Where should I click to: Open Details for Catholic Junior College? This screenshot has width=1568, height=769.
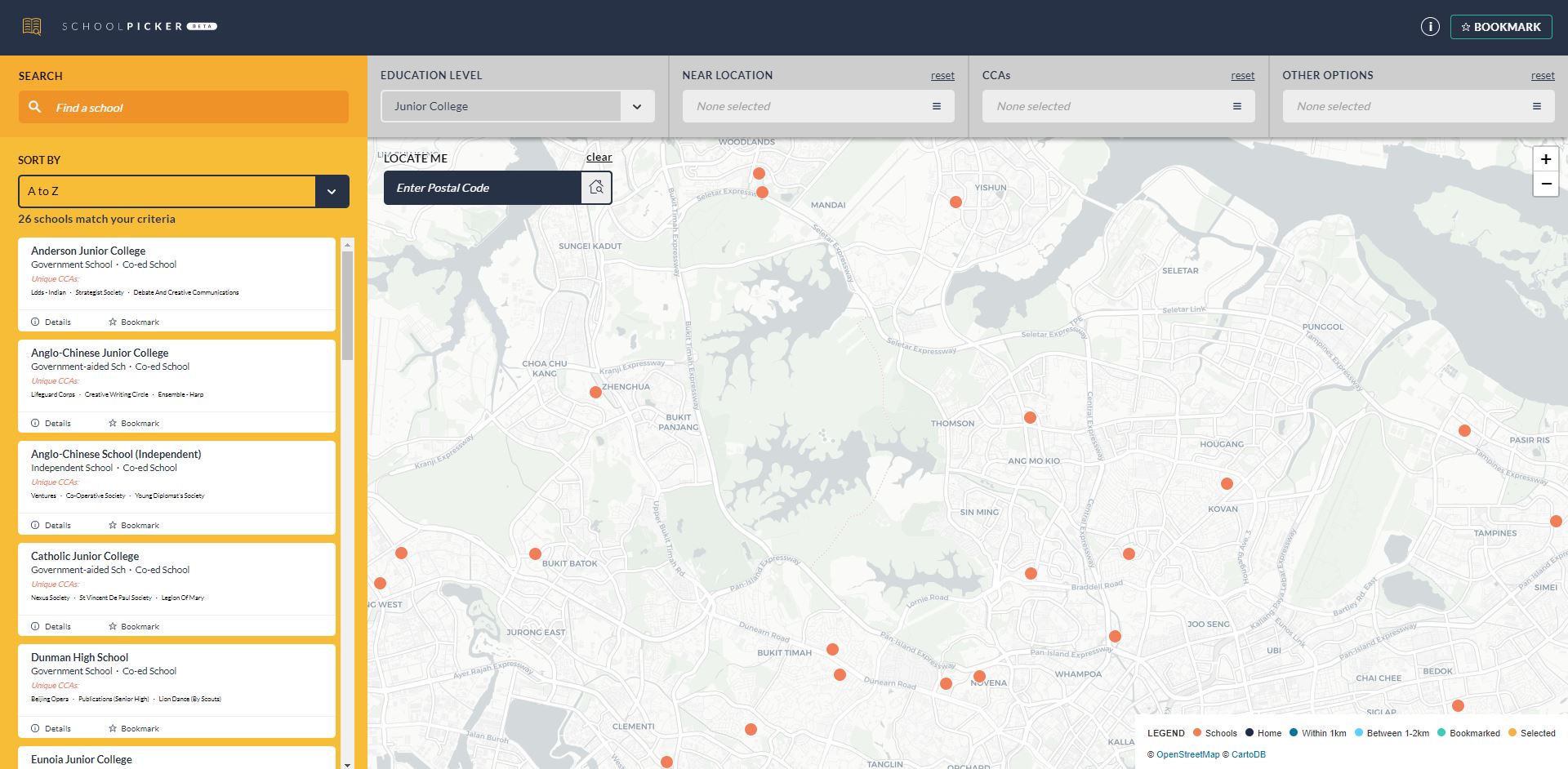point(51,626)
